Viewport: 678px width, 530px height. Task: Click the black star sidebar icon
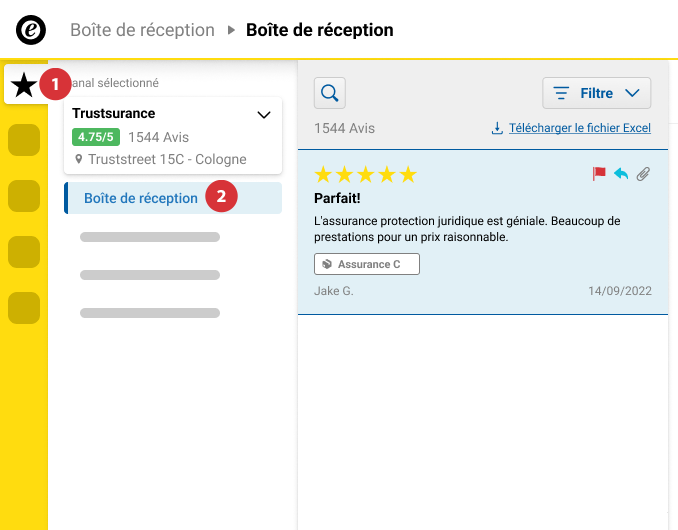coord(24,85)
